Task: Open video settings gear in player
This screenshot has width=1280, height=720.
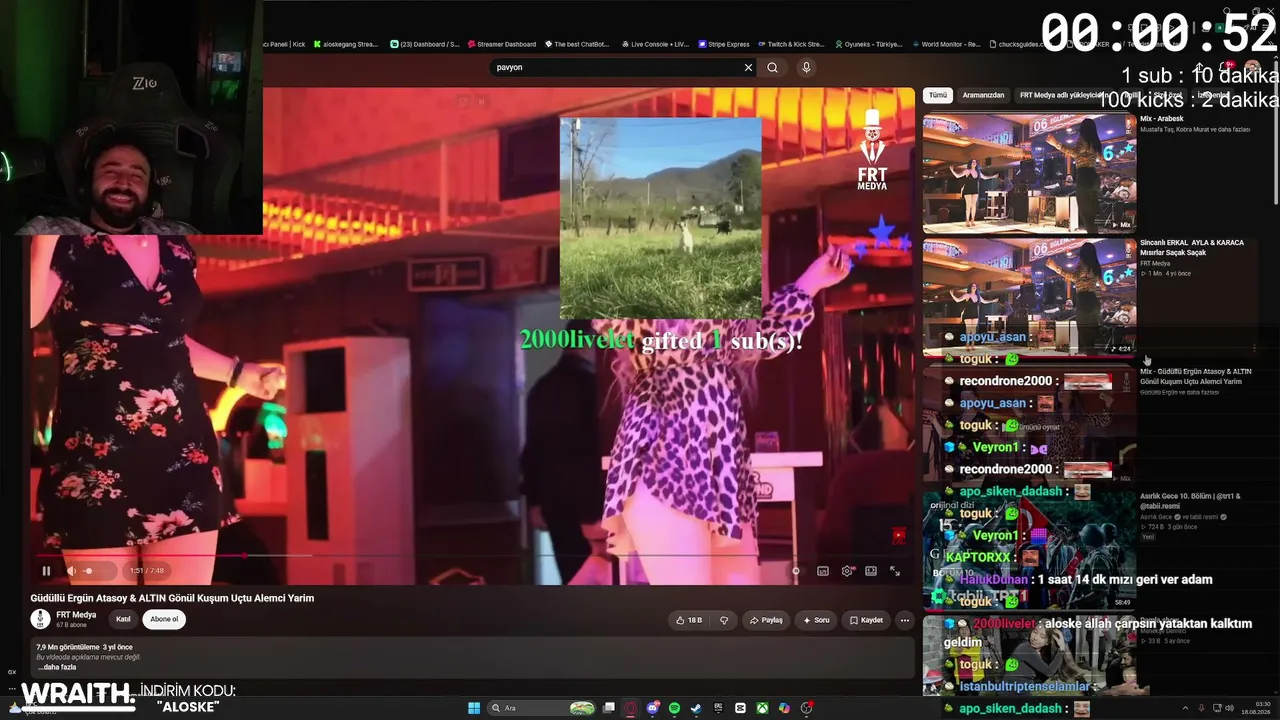Action: 847,571
